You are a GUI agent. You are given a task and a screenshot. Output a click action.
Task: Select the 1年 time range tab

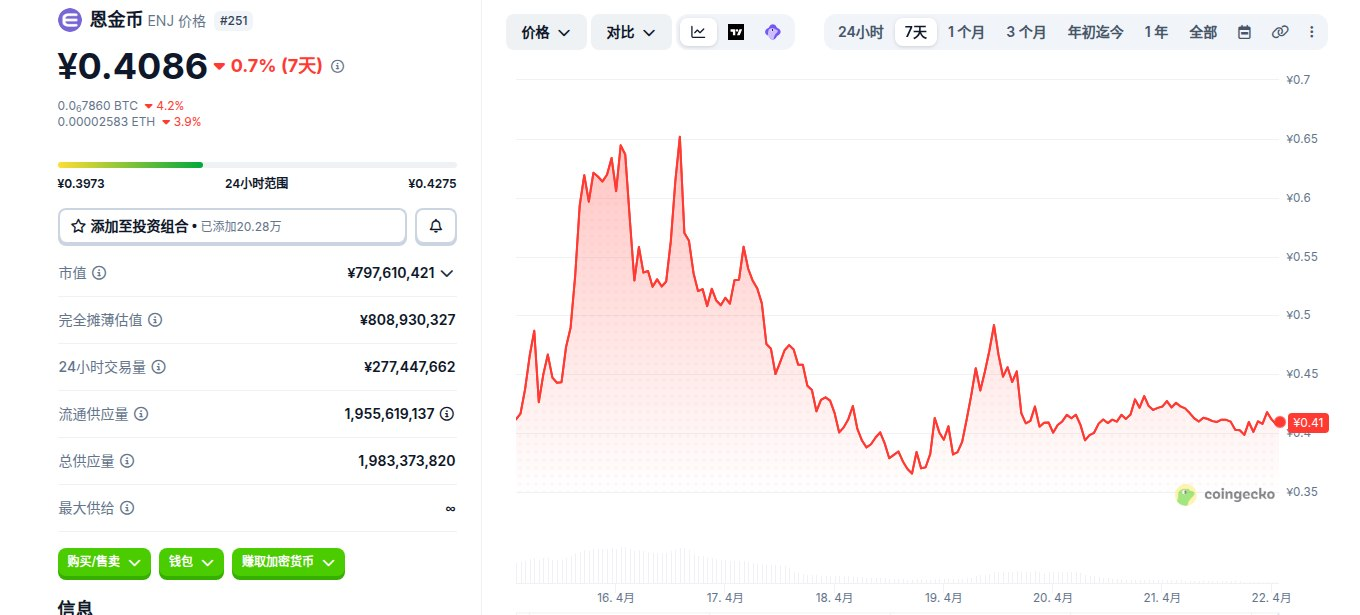(1156, 32)
